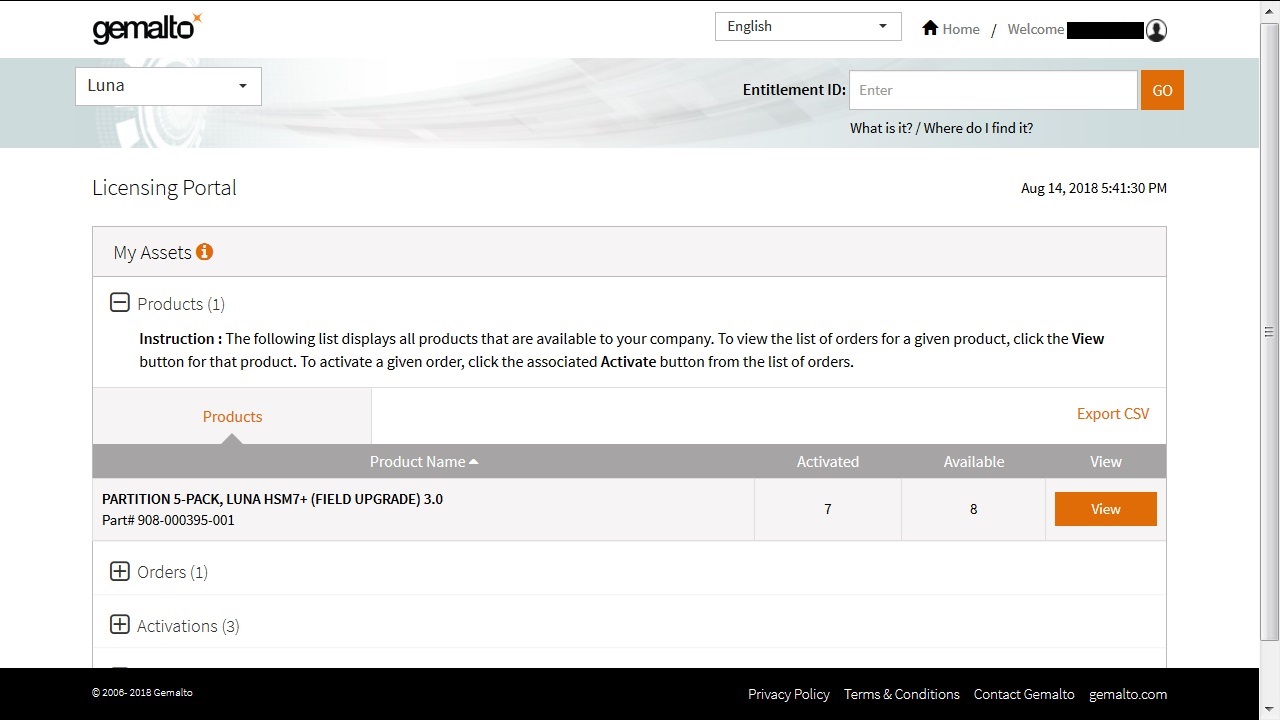The height and width of the screenshot is (720, 1280).
Task: Click the Contact Gemalto footer link
Action: coord(1024,694)
